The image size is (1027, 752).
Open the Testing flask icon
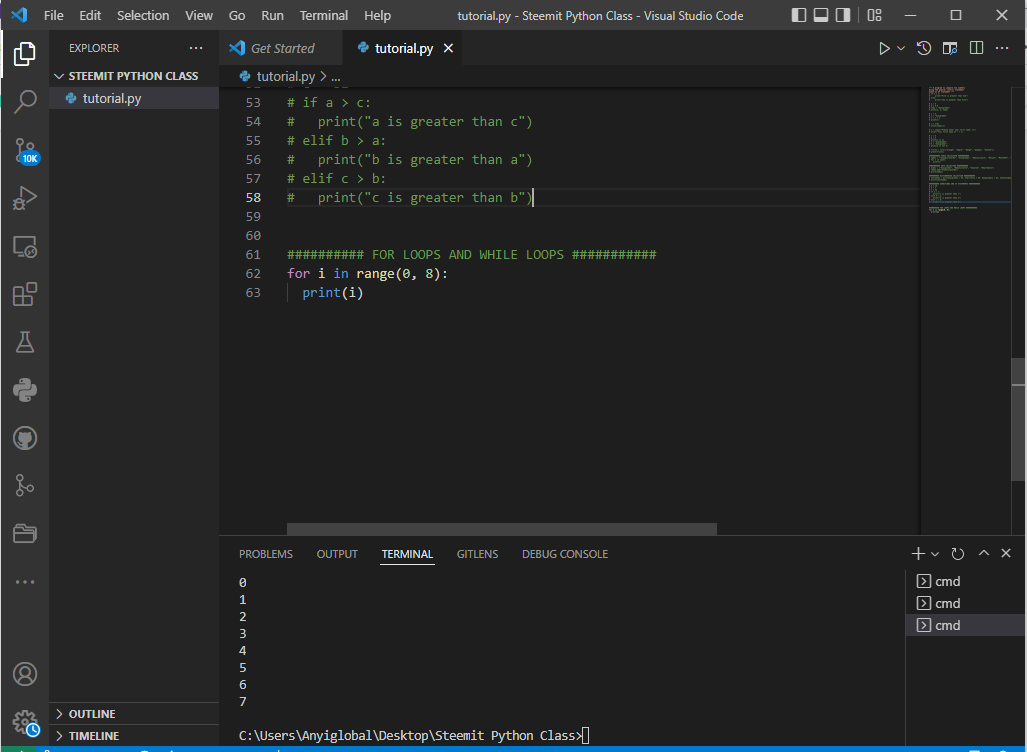point(25,342)
